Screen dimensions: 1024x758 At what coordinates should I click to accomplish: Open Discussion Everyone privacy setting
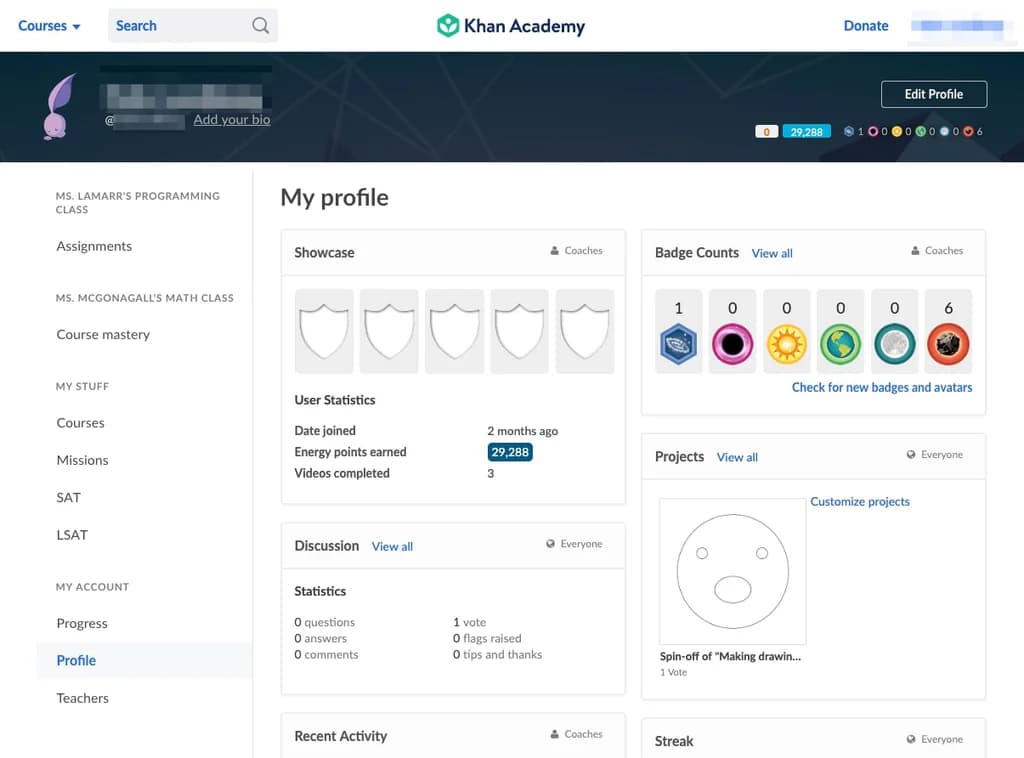tap(574, 544)
